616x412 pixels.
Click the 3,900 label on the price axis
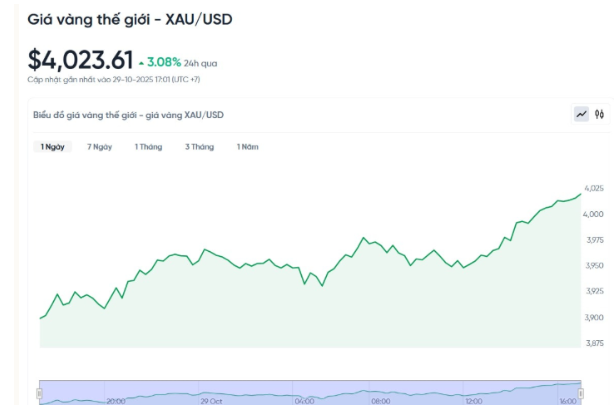(594, 317)
